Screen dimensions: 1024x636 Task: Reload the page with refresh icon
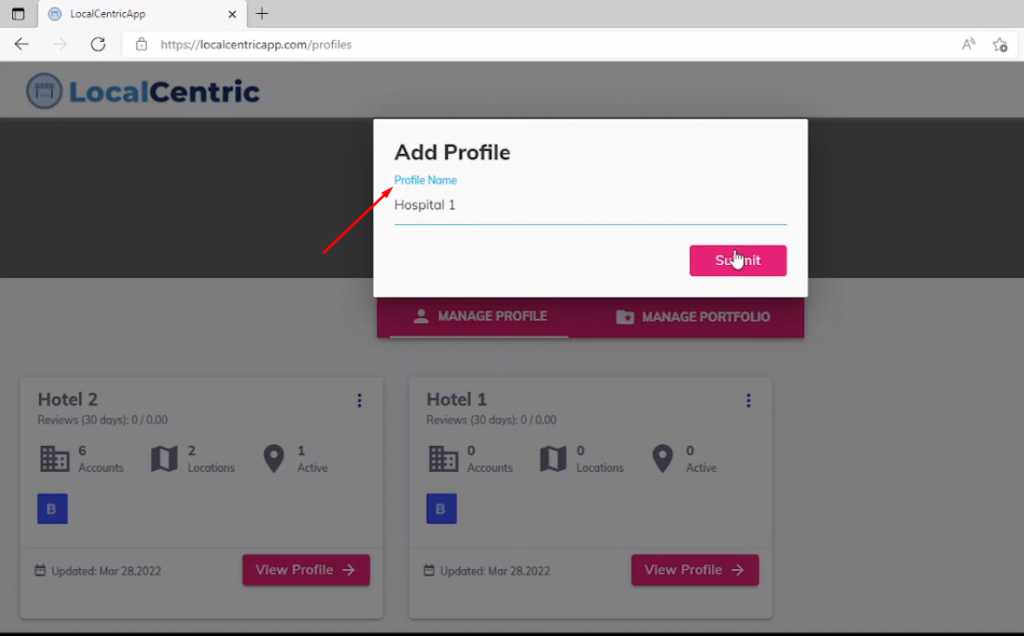tap(98, 44)
